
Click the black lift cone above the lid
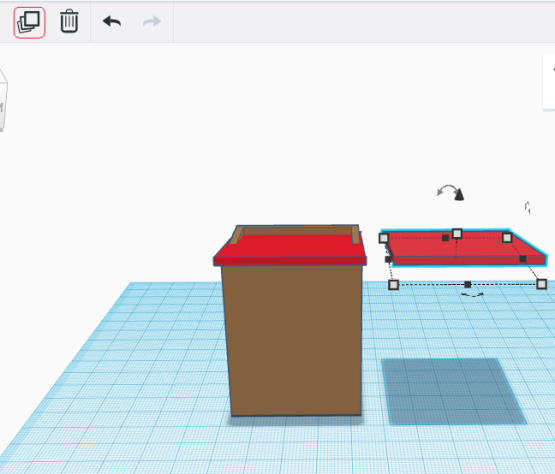click(x=459, y=195)
